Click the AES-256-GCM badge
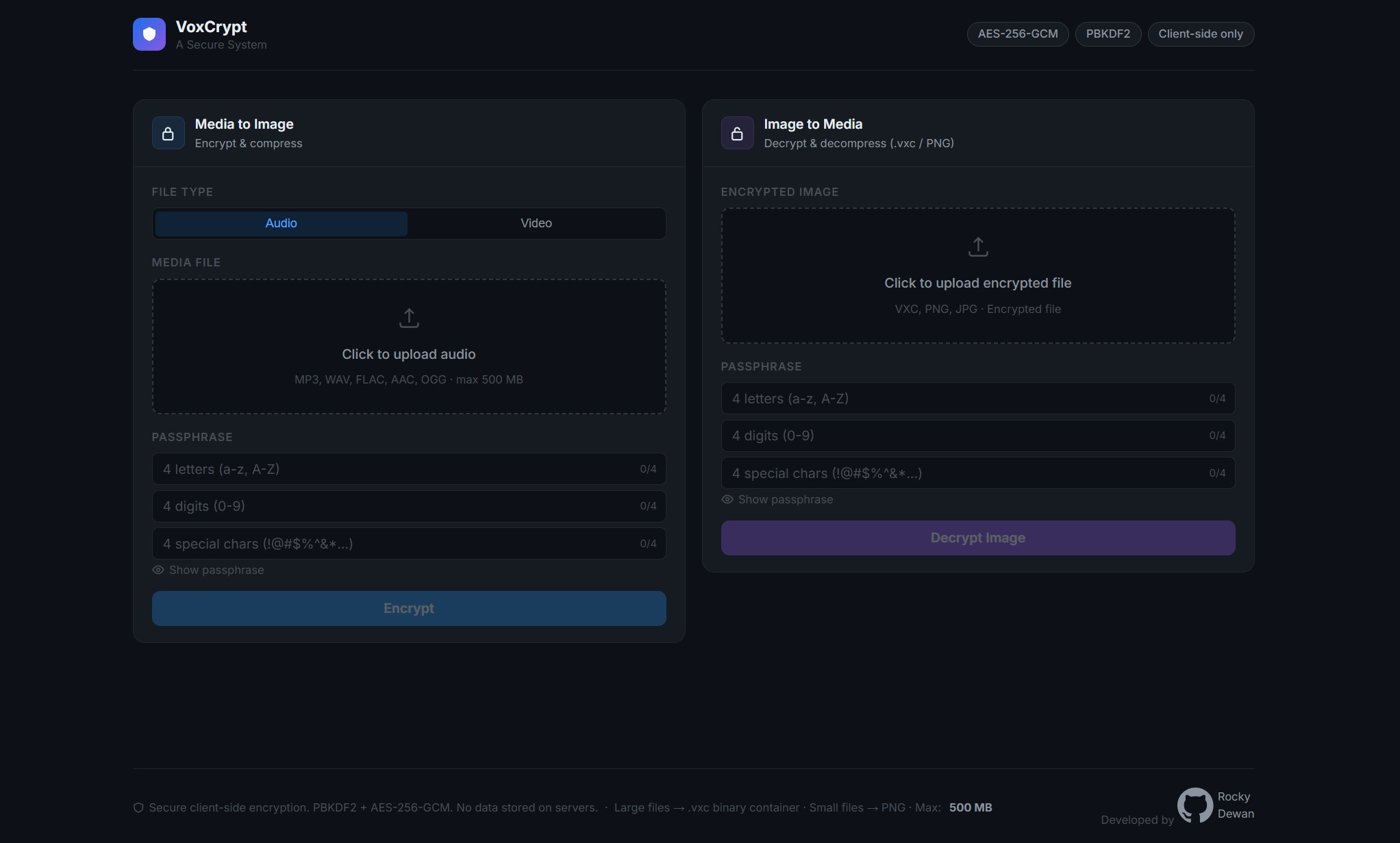 point(1017,34)
